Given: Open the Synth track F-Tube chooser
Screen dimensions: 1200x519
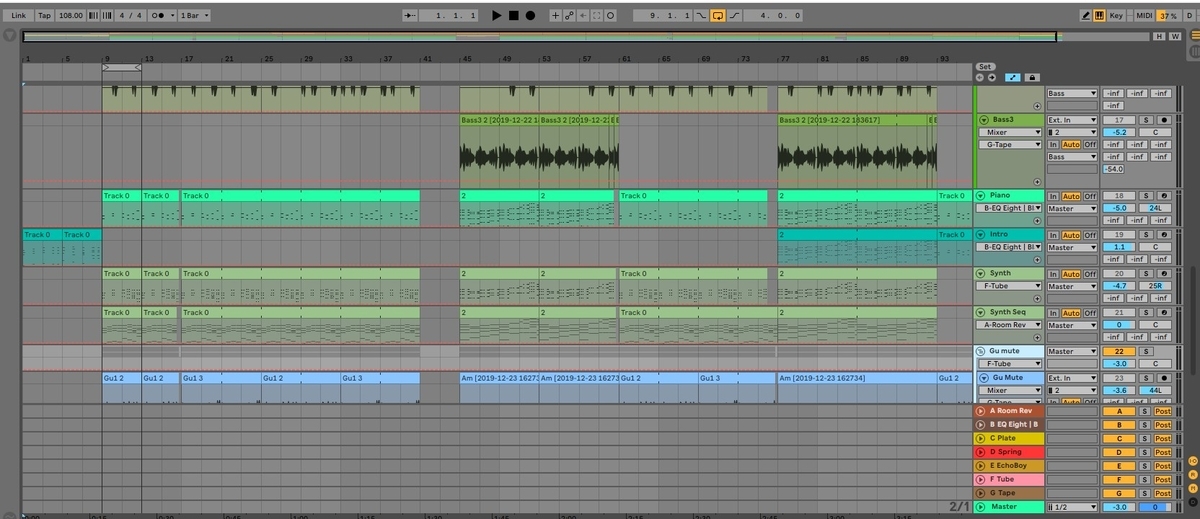Looking at the screenshot, I should point(1010,286).
